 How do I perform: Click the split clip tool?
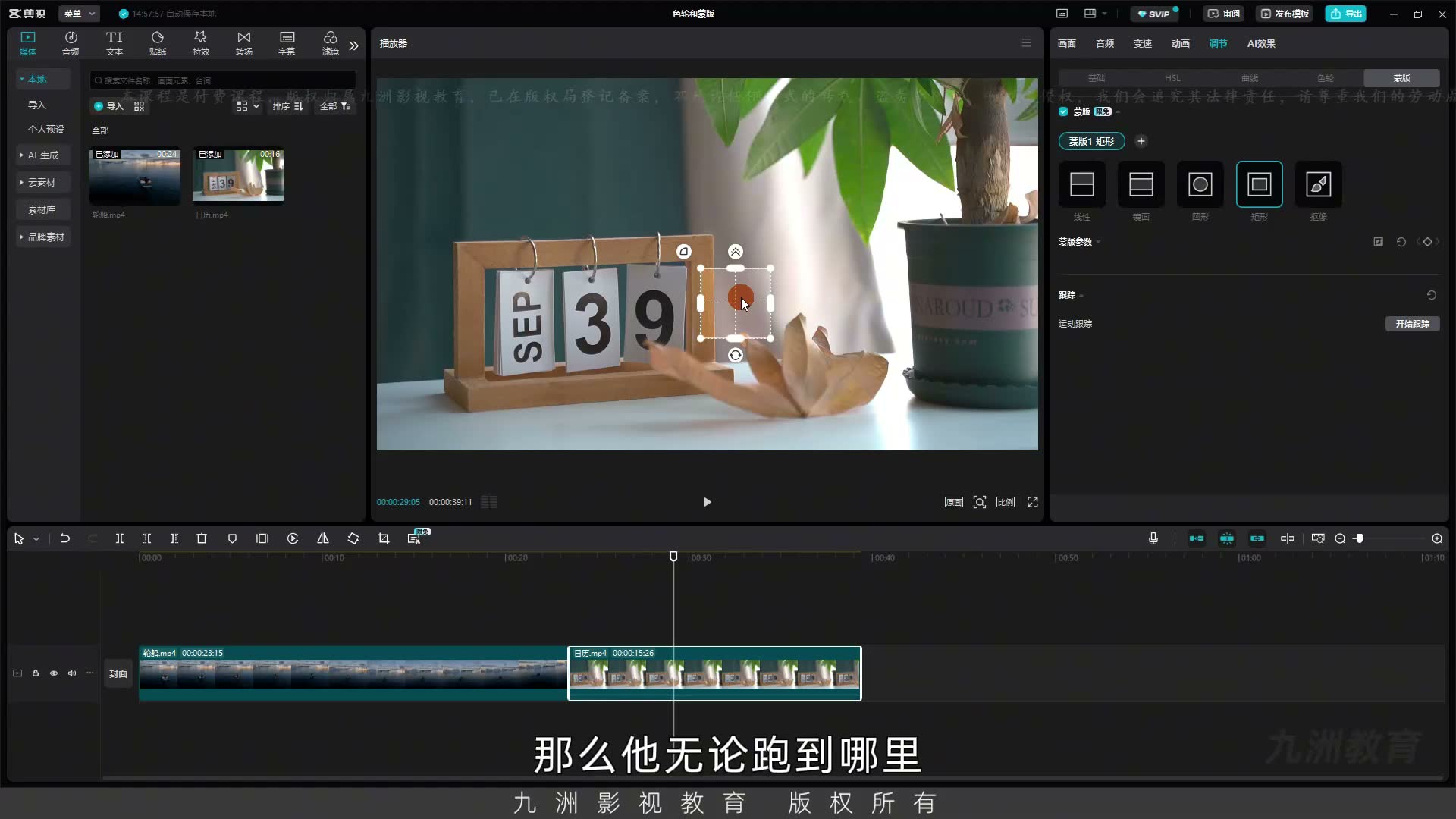coord(120,538)
